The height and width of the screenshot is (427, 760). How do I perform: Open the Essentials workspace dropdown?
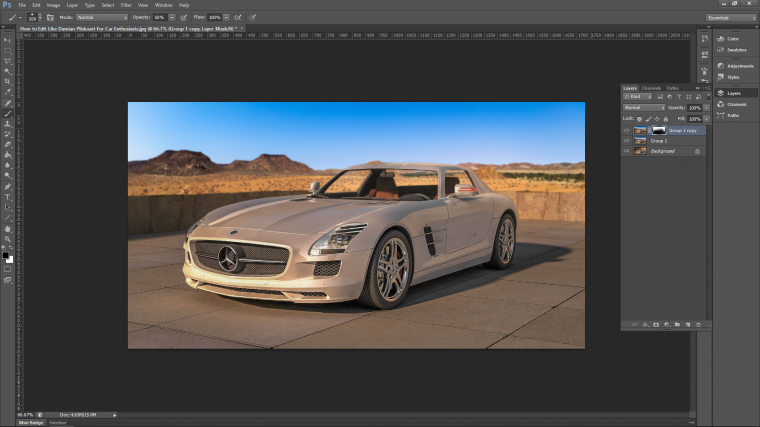731,18
